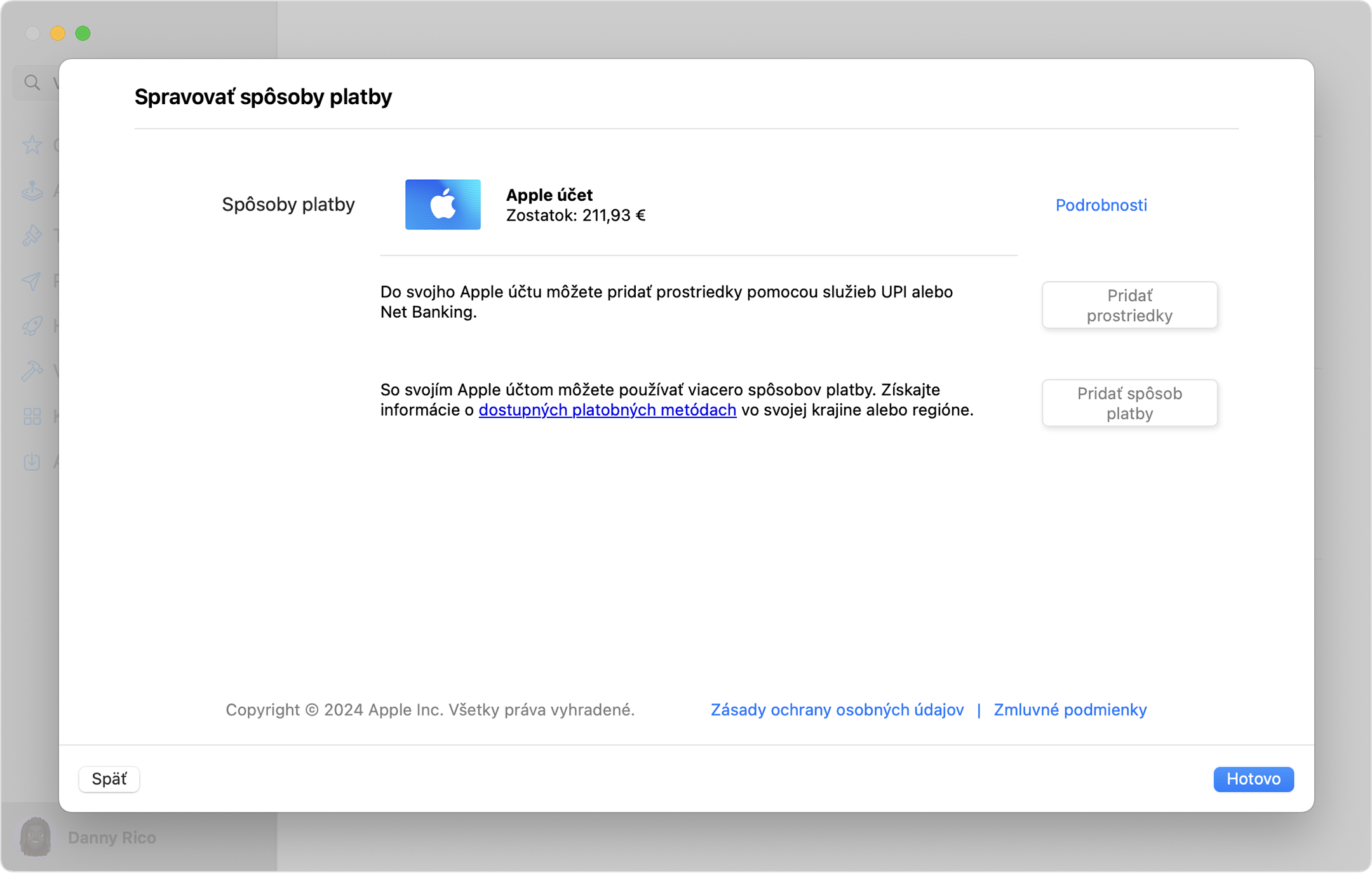Select the Arcade joystick sidebar icon

(32, 190)
